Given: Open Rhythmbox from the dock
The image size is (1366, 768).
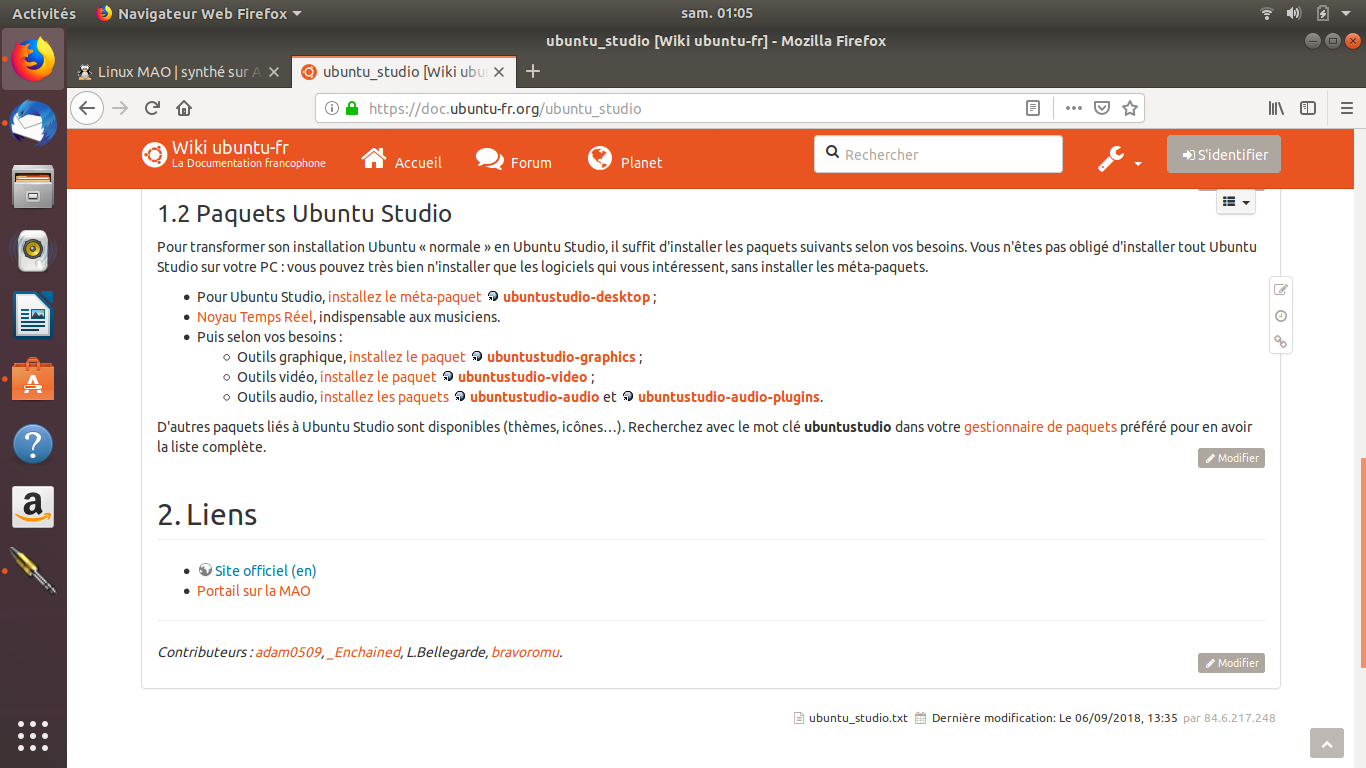Looking at the screenshot, I should pyautogui.click(x=33, y=252).
